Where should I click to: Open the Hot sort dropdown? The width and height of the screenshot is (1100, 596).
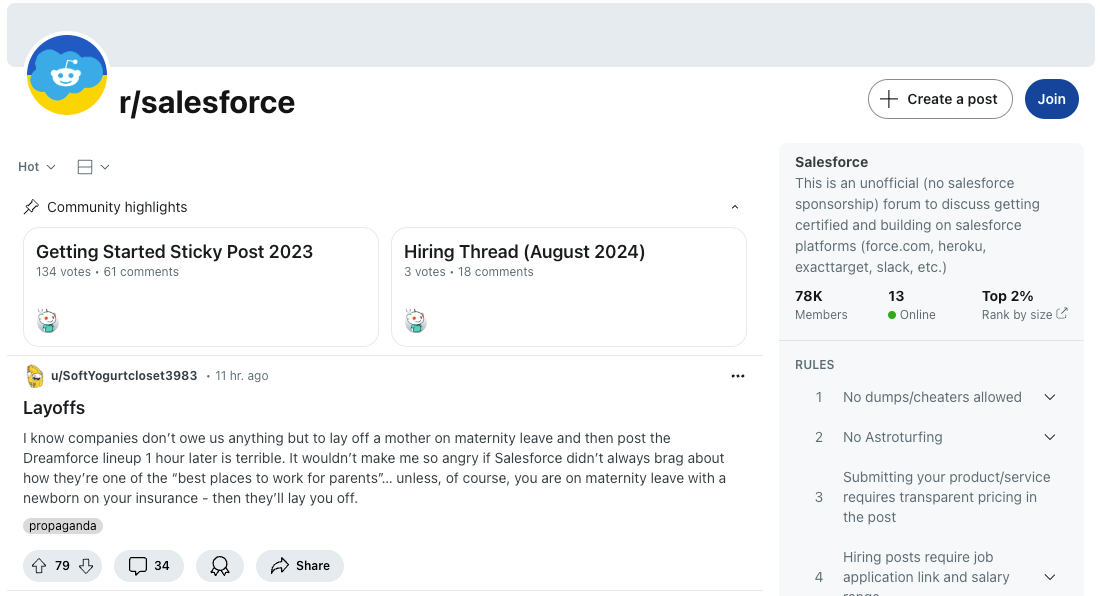36,167
